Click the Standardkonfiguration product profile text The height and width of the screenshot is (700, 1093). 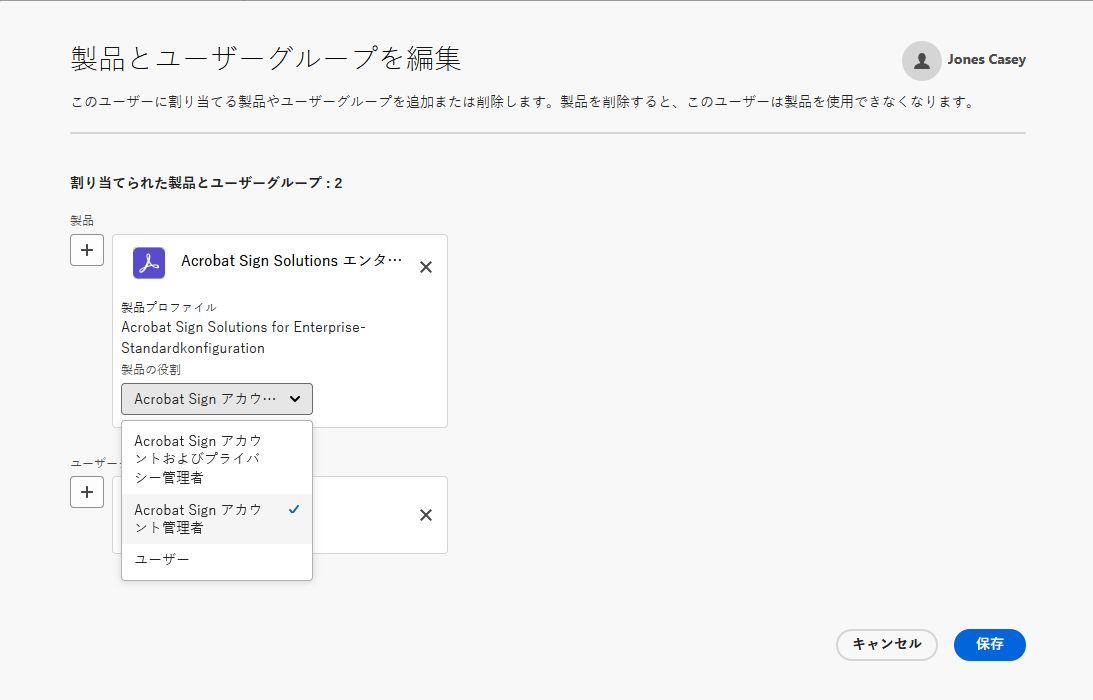[193, 348]
